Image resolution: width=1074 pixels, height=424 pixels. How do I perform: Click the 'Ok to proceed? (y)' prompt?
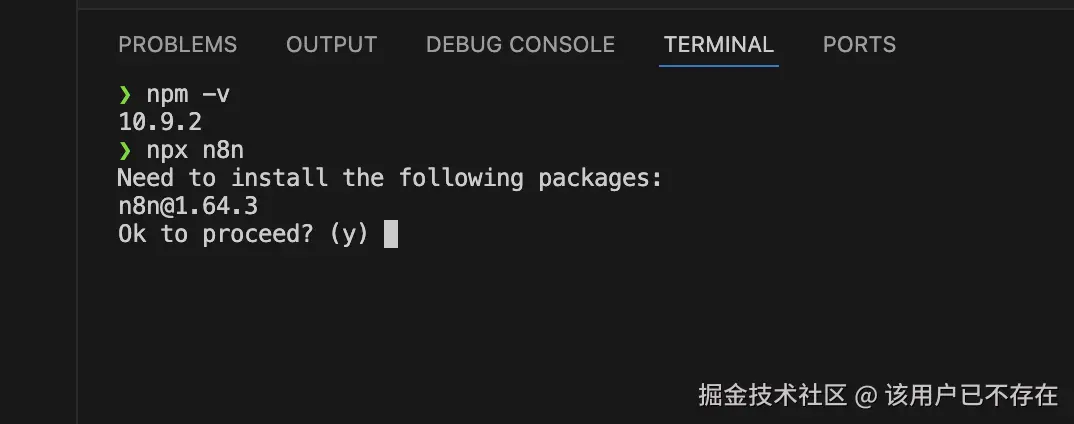point(243,235)
